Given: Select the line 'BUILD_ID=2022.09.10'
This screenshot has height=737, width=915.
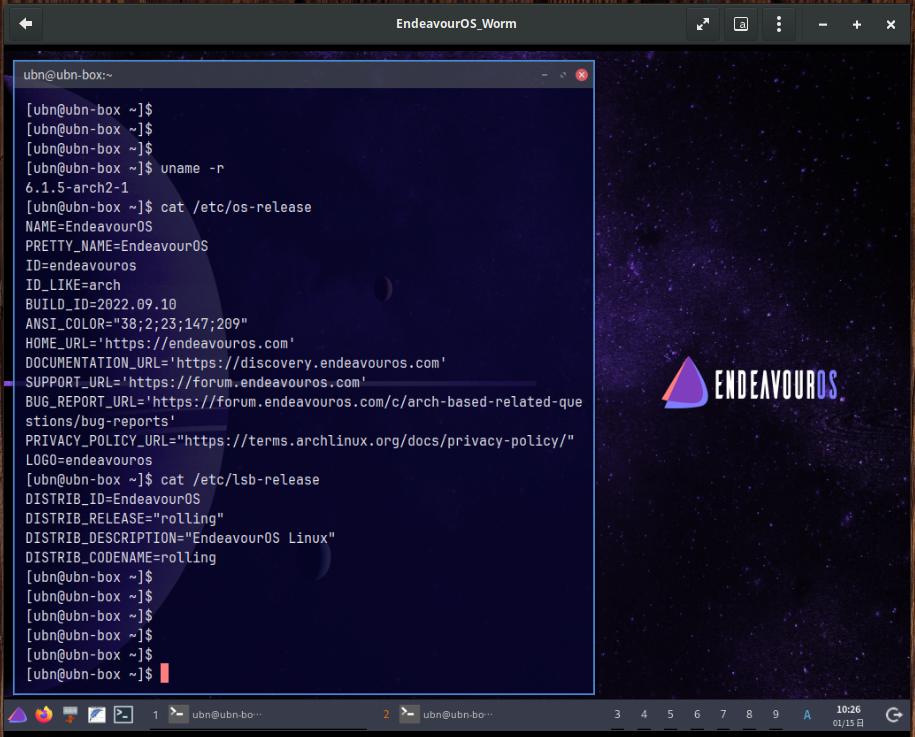Looking at the screenshot, I should tap(101, 305).
